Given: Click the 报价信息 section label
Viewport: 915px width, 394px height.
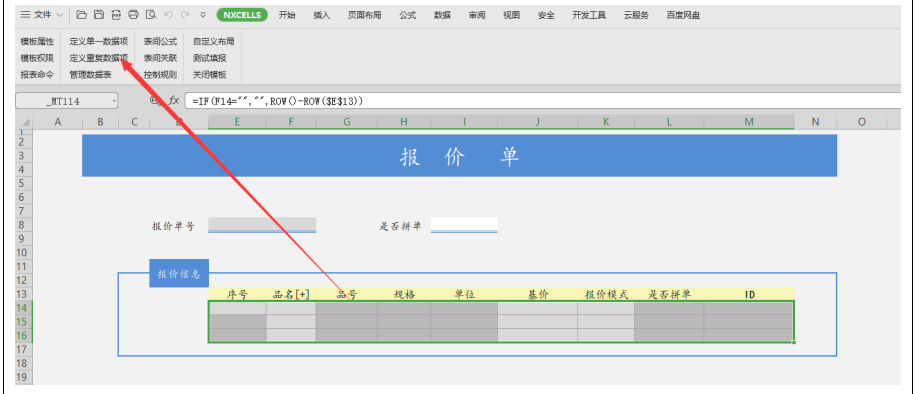Looking at the screenshot, I should point(179,273).
